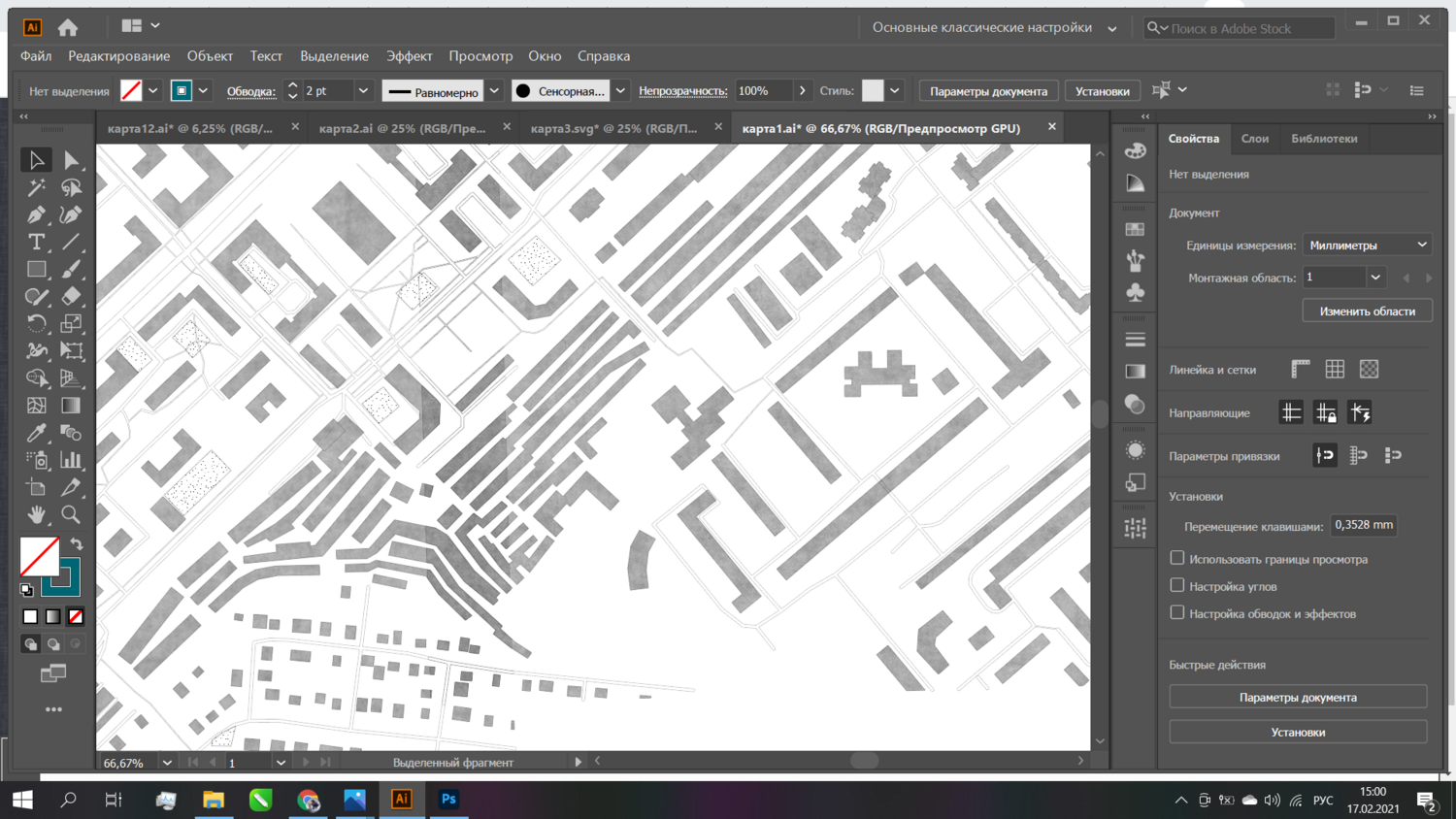Click the Fill color swatch in toolbox
This screenshot has width=1456, height=819.
click(39, 556)
